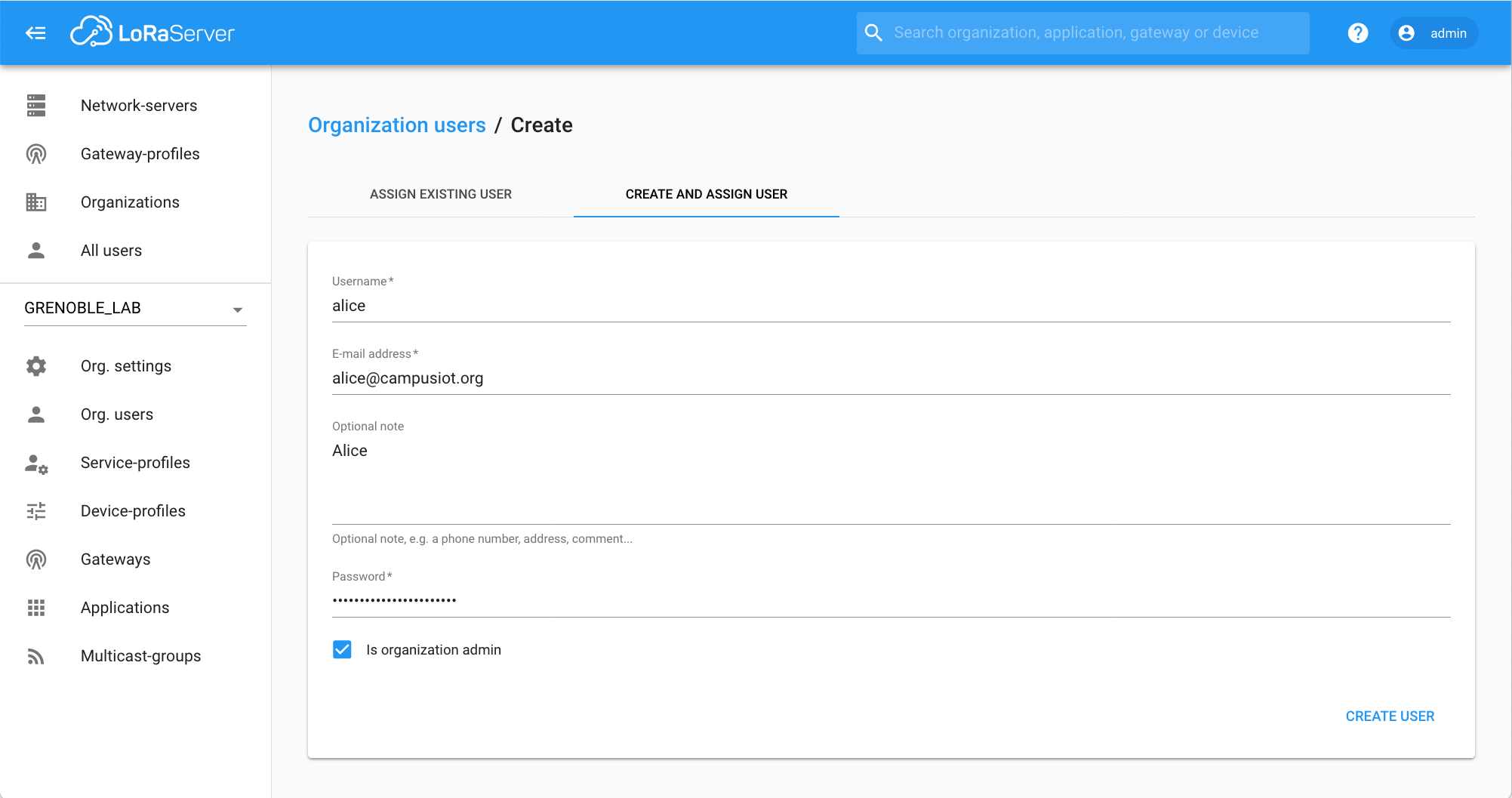1512x798 pixels.
Task: Click the Password field
Action: pos(891,600)
